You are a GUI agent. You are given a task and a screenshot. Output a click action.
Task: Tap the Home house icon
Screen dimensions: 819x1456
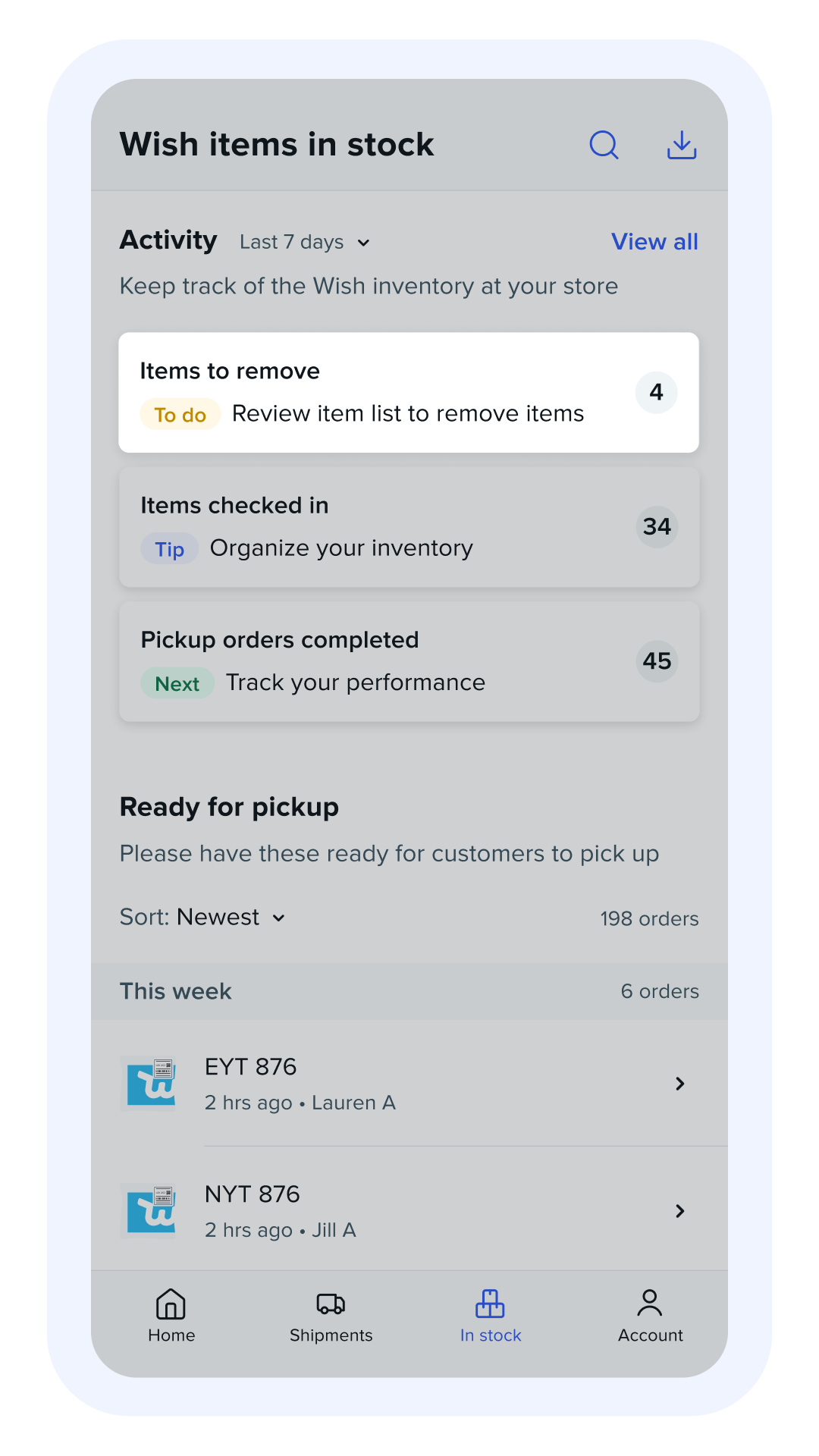[171, 1304]
